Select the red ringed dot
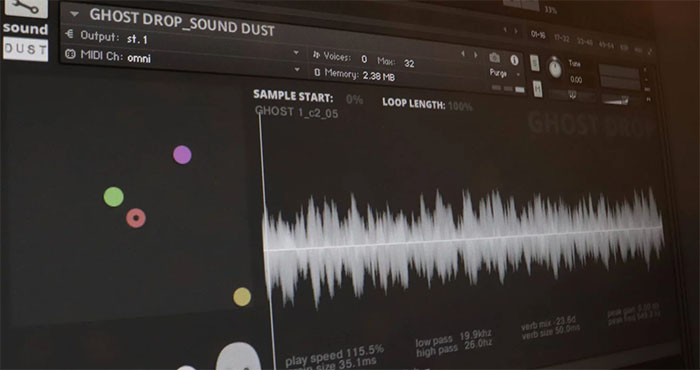This screenshot has height=370, width=700. tap(136, 218)
